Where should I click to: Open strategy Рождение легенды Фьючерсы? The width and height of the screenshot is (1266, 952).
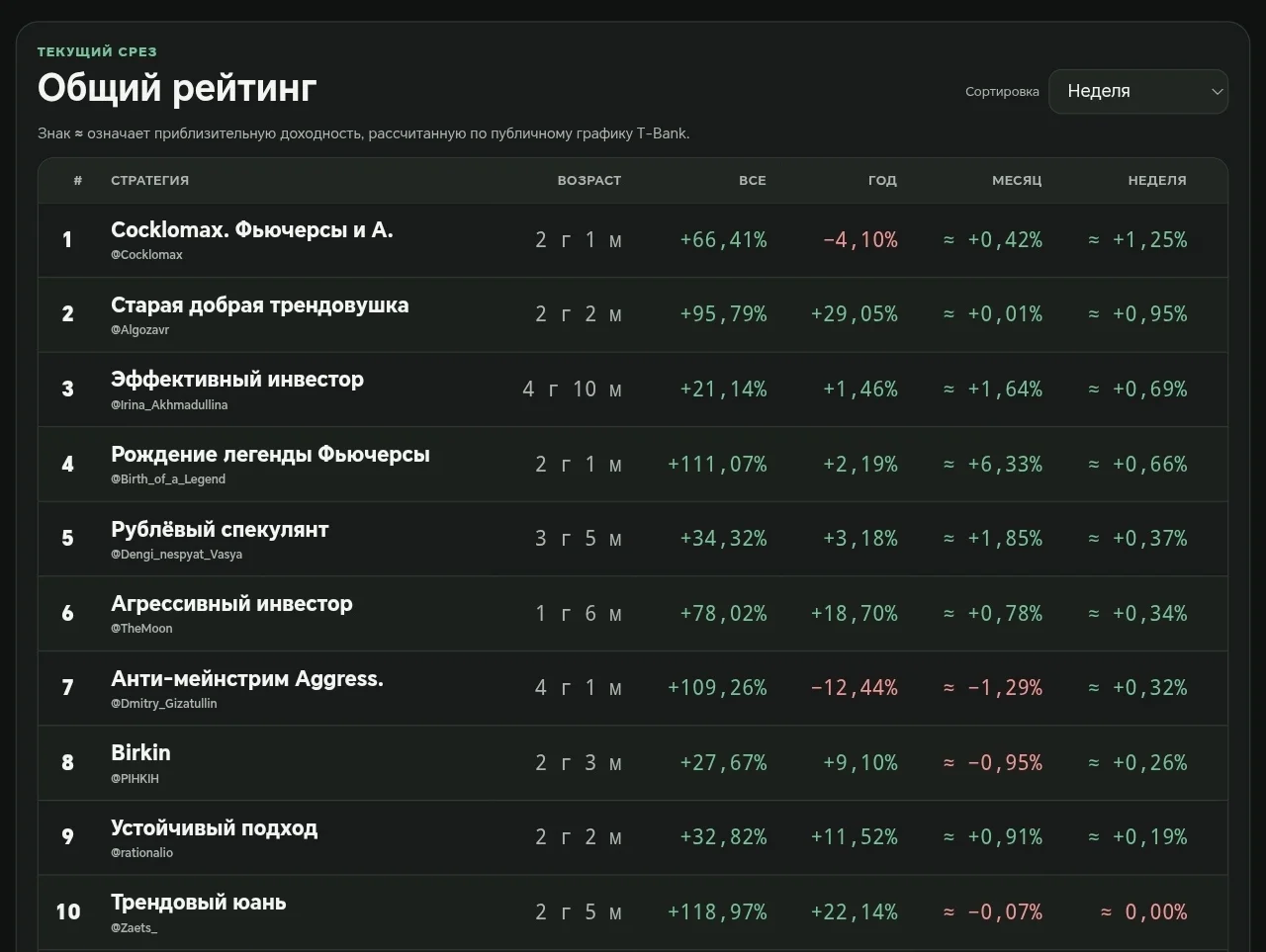(270, 454)
